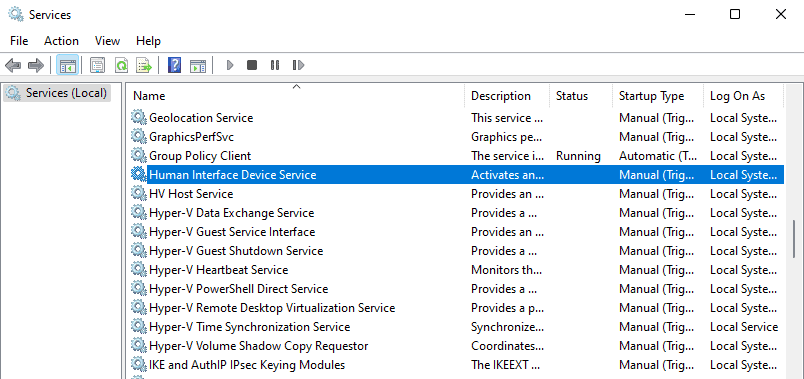Click 'The IKEEXT...' description cell
The image size is (804, 379).
(506, 365)
